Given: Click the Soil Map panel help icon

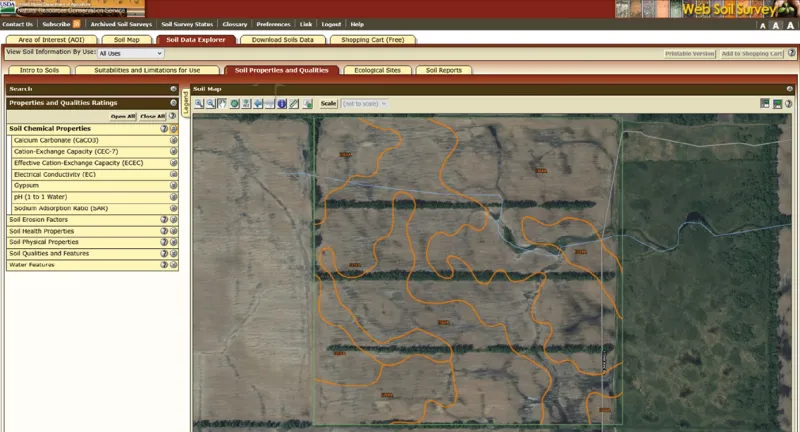Looking at the screenshot, I should click(789, 103).
